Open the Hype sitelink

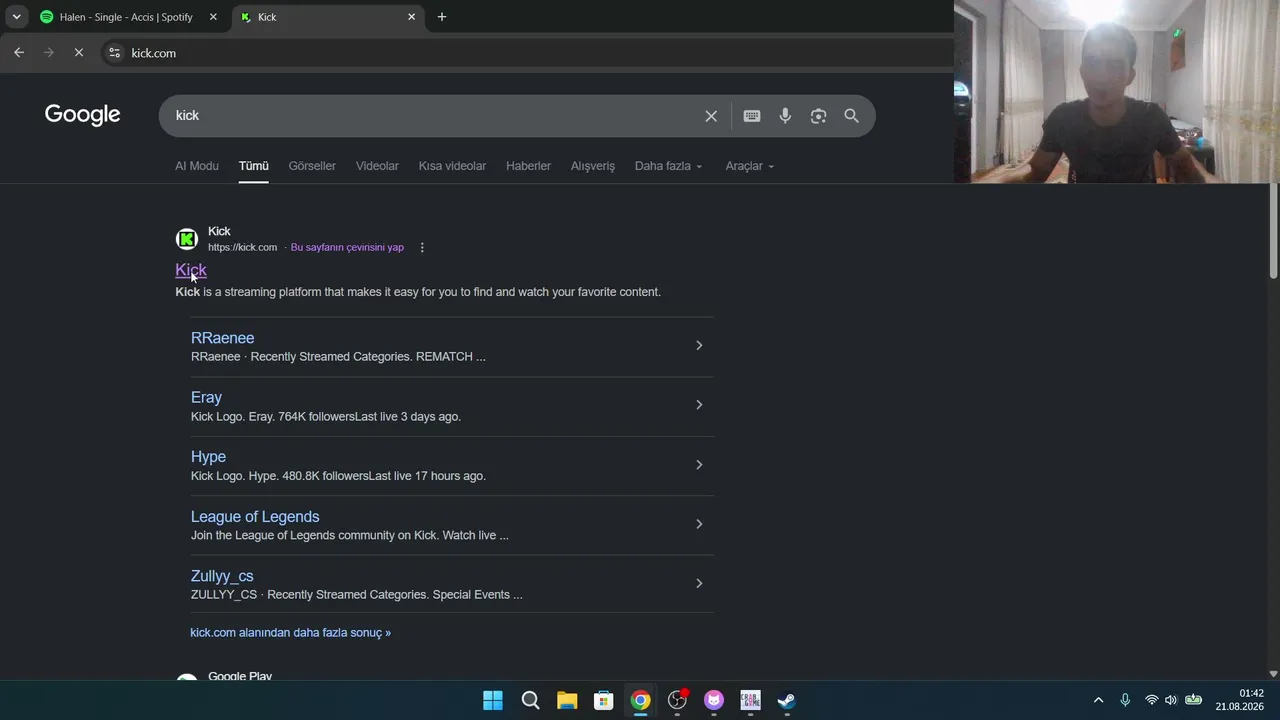(208, 457)
